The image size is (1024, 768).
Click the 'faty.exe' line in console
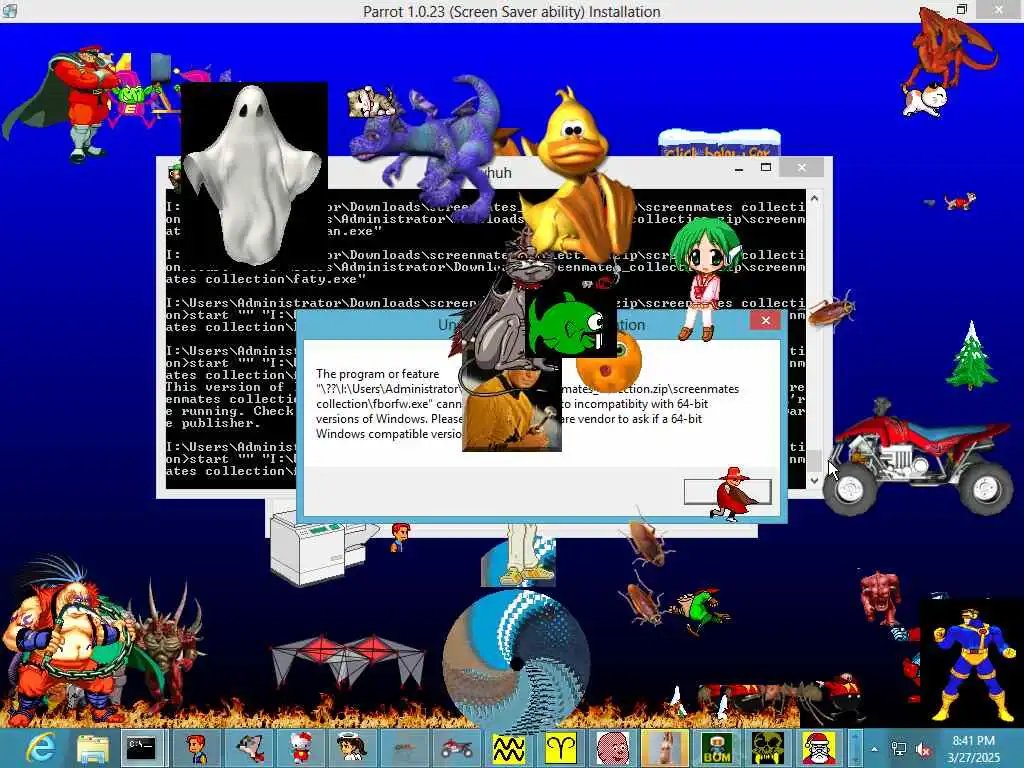(265, 280)
